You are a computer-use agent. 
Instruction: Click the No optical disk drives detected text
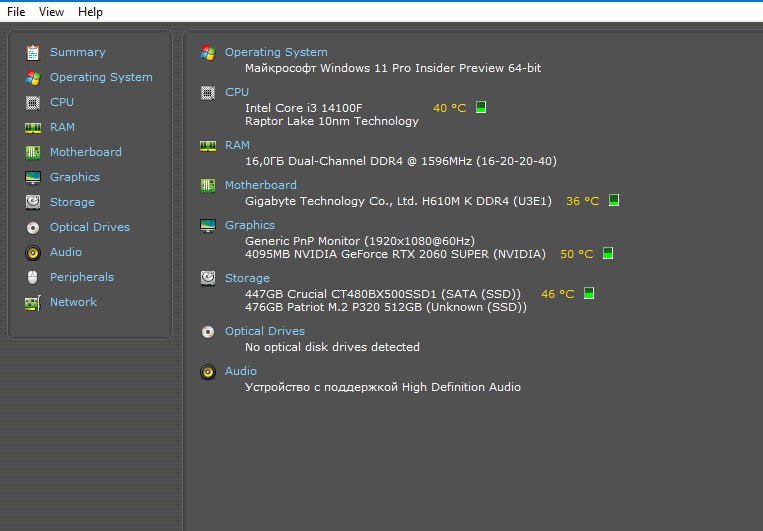coord(332,347)
